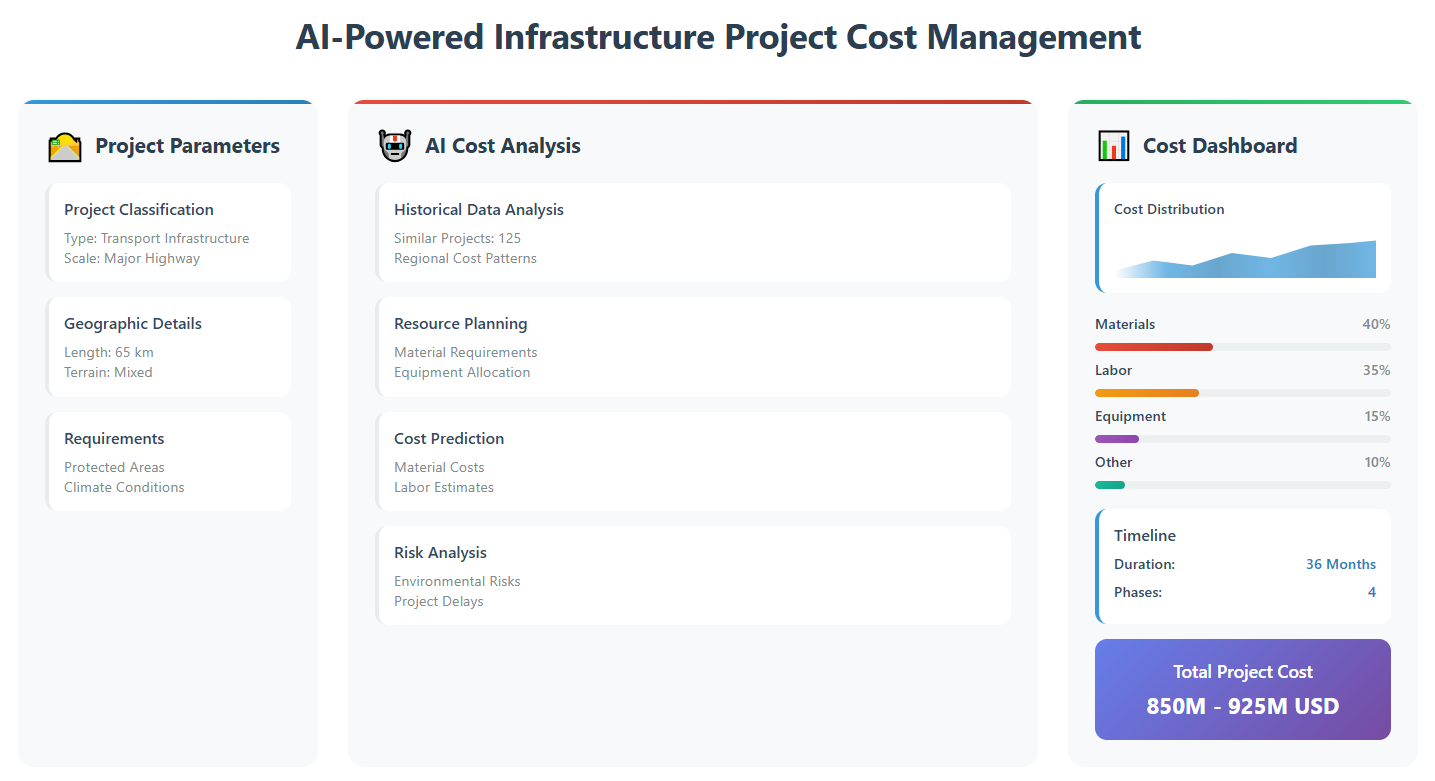
Task: Click the Equipment 15% value
Action: (1376, 416)
